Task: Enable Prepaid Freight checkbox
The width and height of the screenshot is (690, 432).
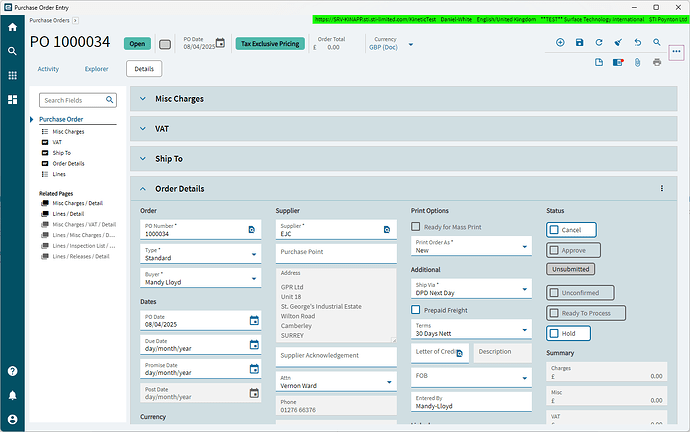Action: point(415,310)
